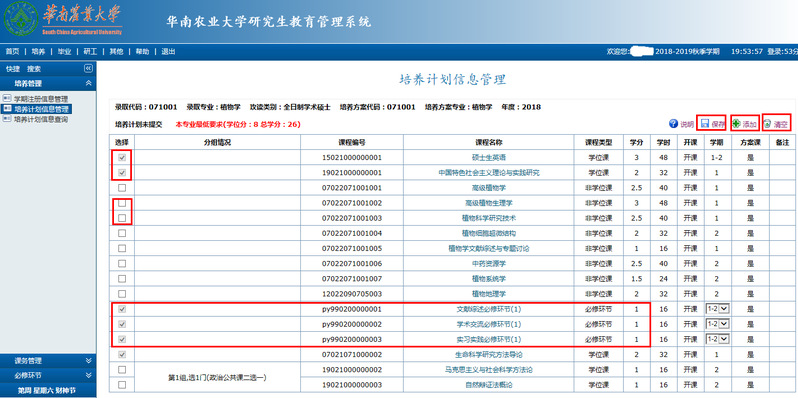Screen dimensions: 798x398
Task: Open the 培养 menu
Action: pyautogui.click(x=38, y=51)
